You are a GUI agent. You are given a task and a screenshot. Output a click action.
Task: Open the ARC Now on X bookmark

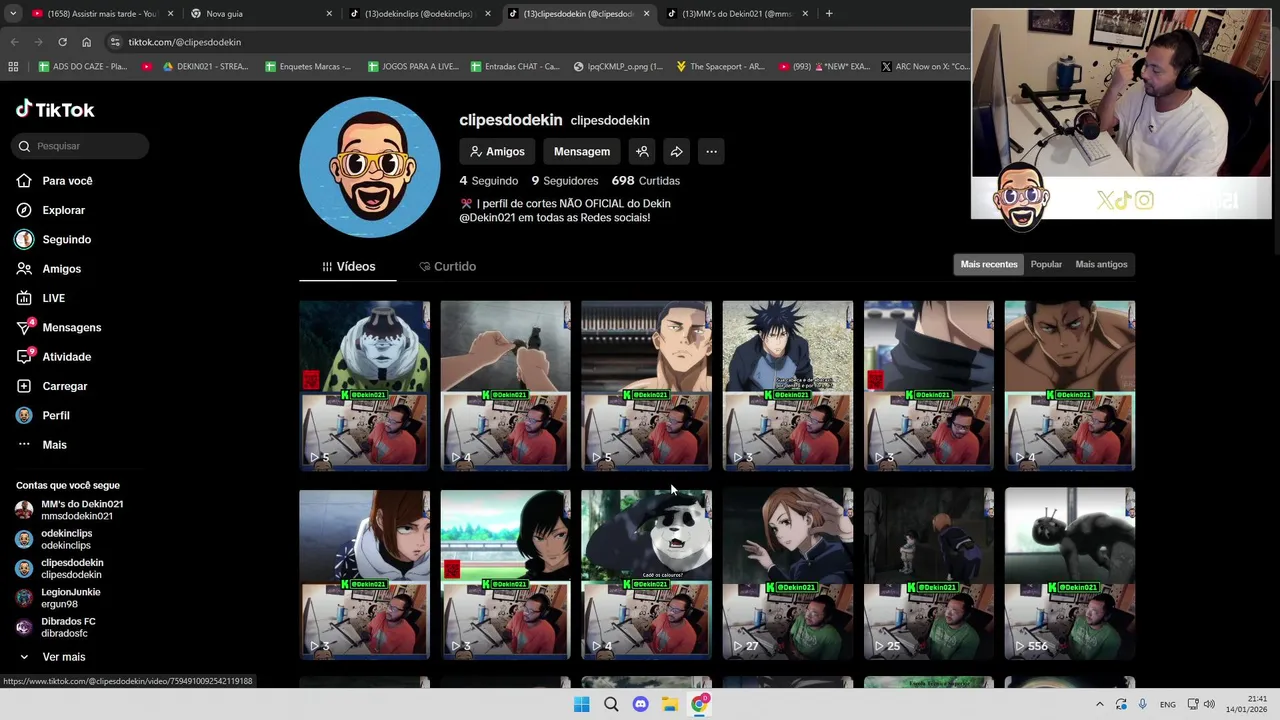(x=925, y=67)
